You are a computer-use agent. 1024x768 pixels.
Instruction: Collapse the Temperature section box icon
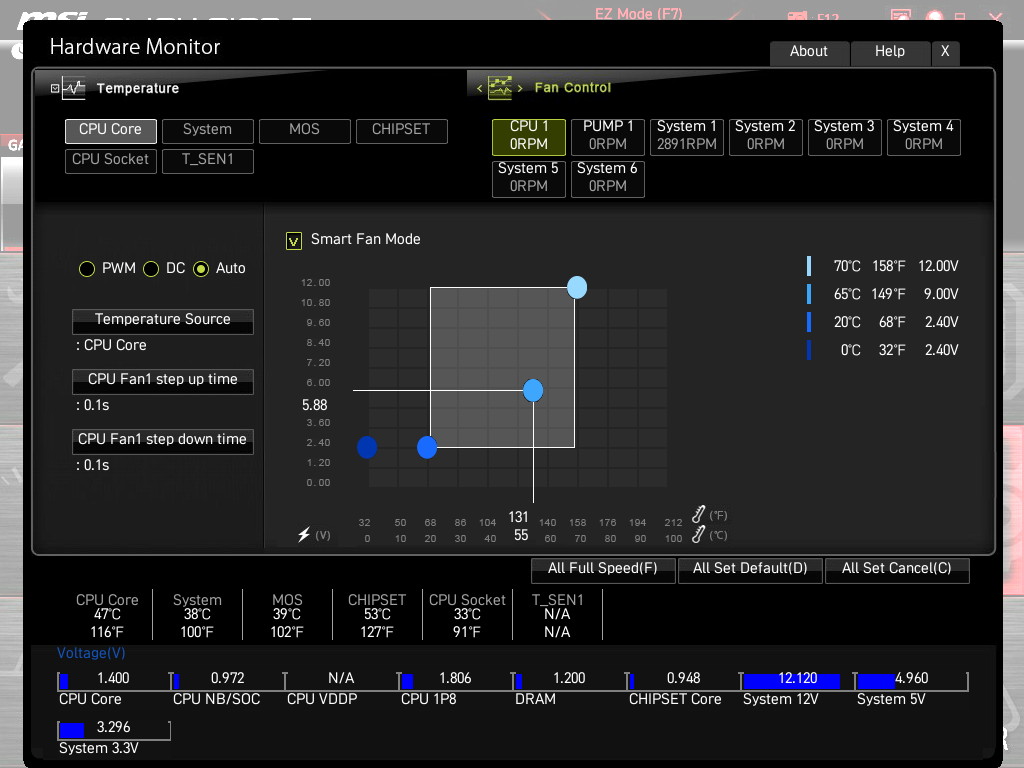coord(55,88)
